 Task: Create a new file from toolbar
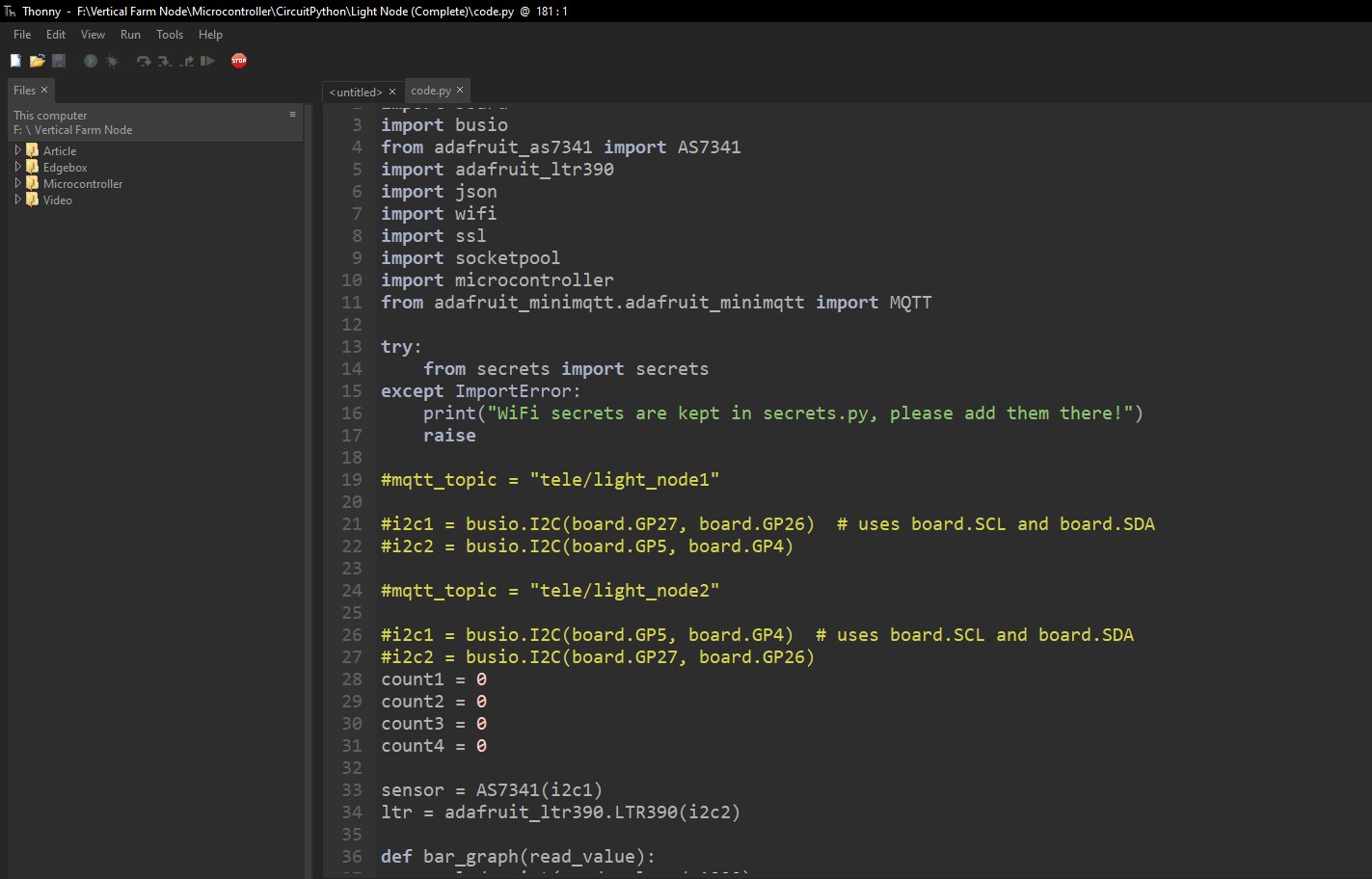click(15, 61)
